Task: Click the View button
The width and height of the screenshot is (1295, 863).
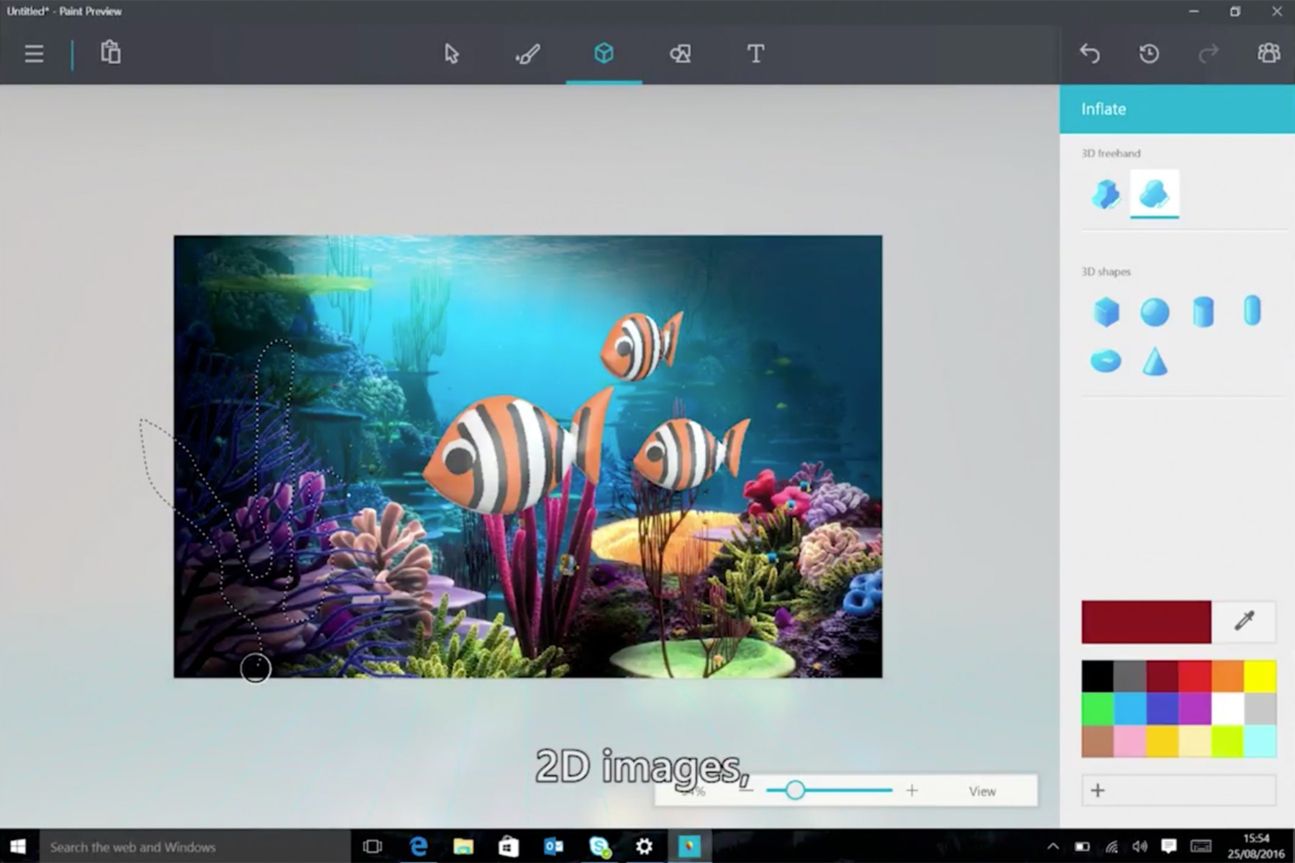Action: (982, 791)
